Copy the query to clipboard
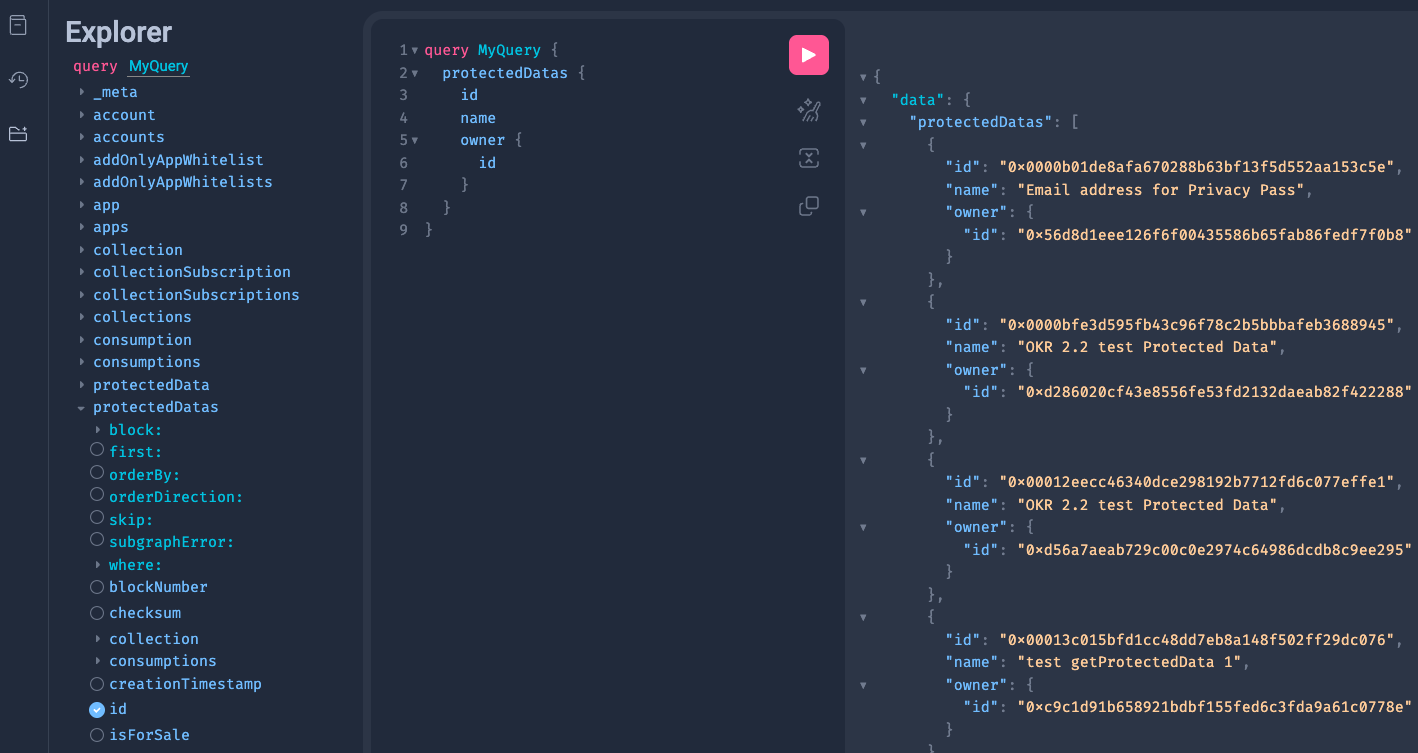The width and height of the screenshot is (1418, 753). pos(809,205)
